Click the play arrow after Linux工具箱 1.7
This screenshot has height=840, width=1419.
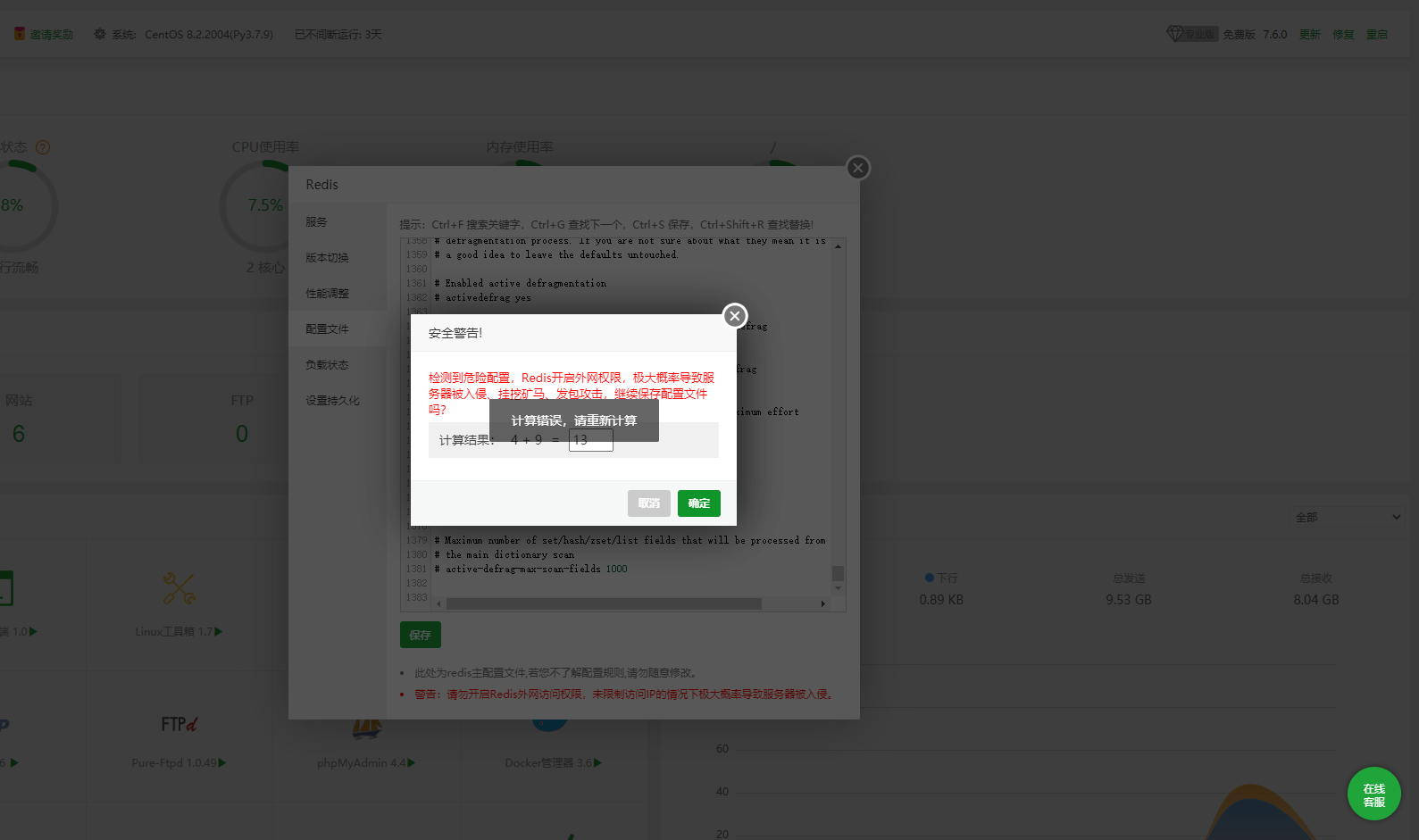[x=219, y=631]
